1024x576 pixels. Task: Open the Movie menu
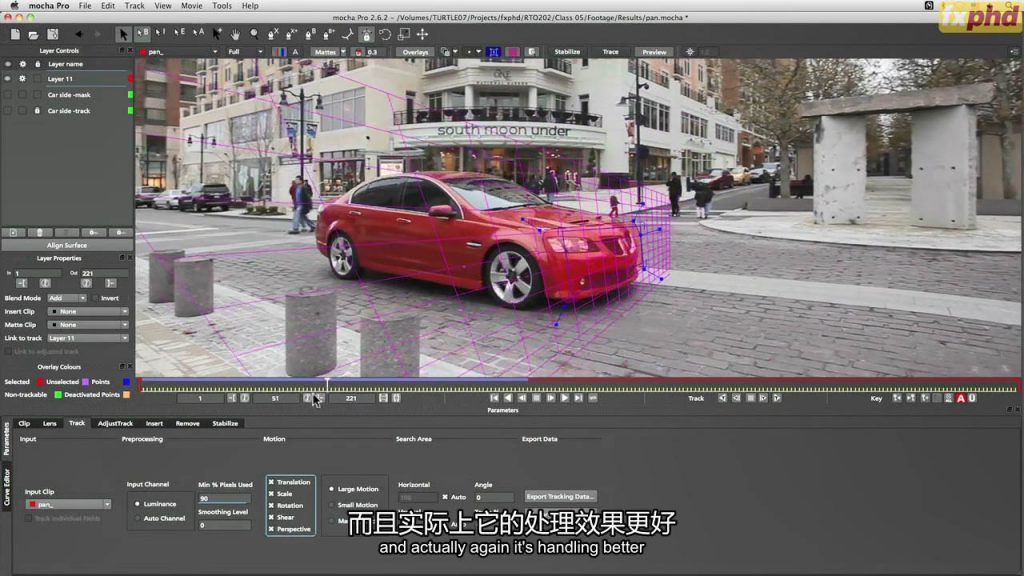tap(190, 6)
